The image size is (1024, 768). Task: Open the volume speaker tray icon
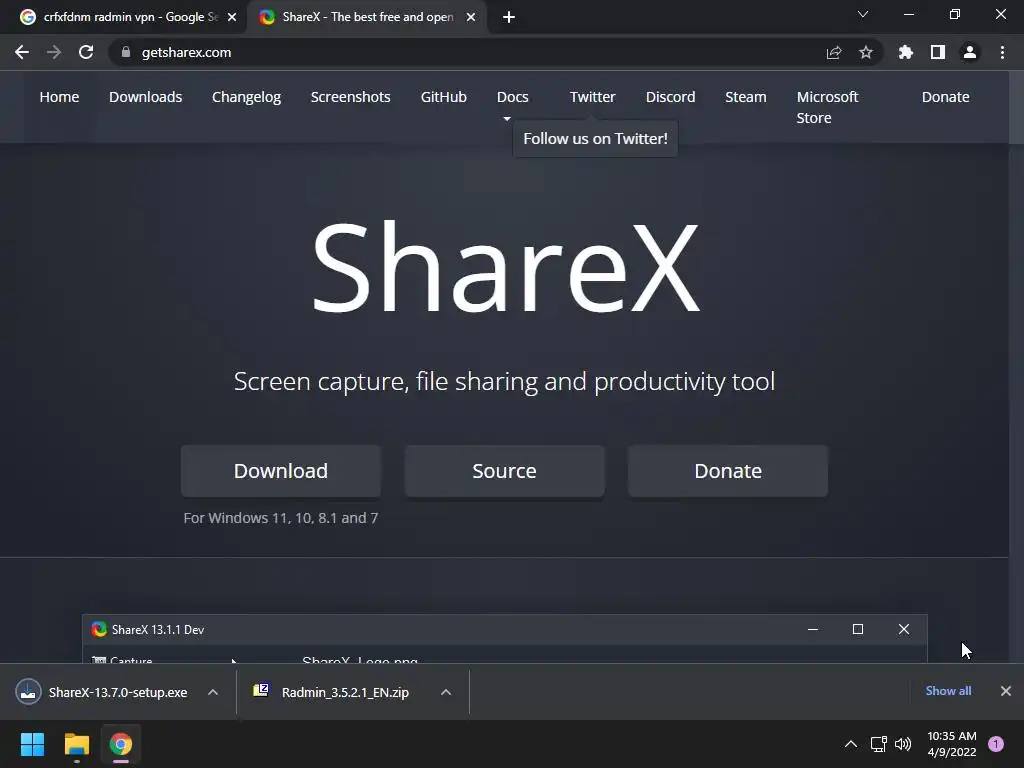tap(903, 744)
